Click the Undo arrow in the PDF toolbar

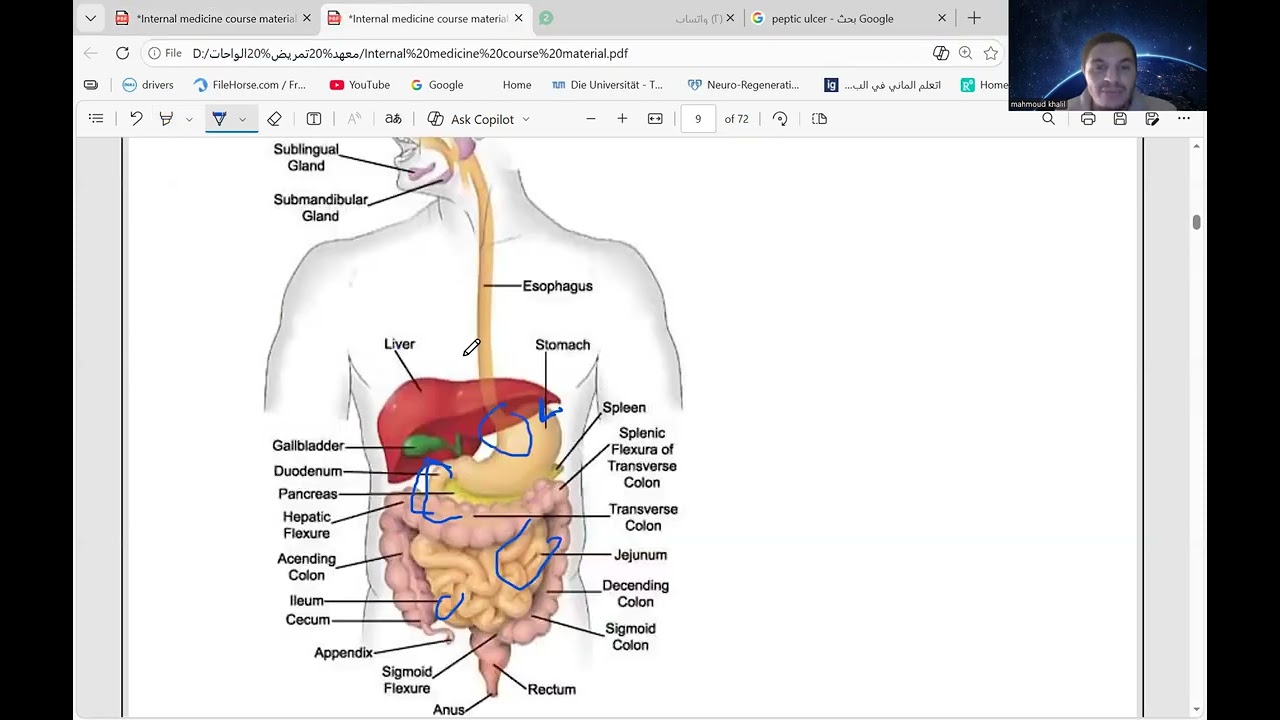click(x=136, y=119)
